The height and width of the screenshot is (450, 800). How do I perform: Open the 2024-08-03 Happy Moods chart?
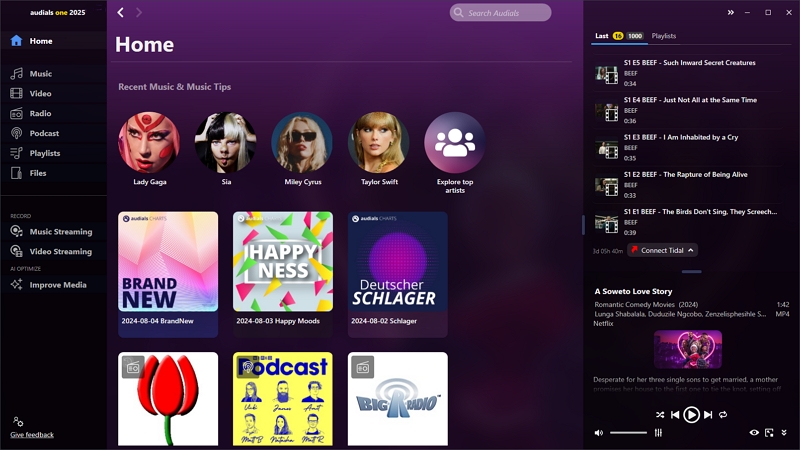[283, 274]
